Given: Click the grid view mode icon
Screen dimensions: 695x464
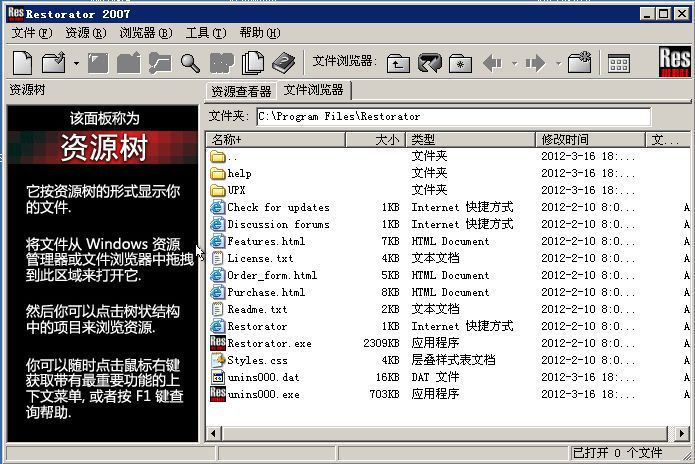Looking at the screenshot, I should pyautogui.click(x=618, y=63).
